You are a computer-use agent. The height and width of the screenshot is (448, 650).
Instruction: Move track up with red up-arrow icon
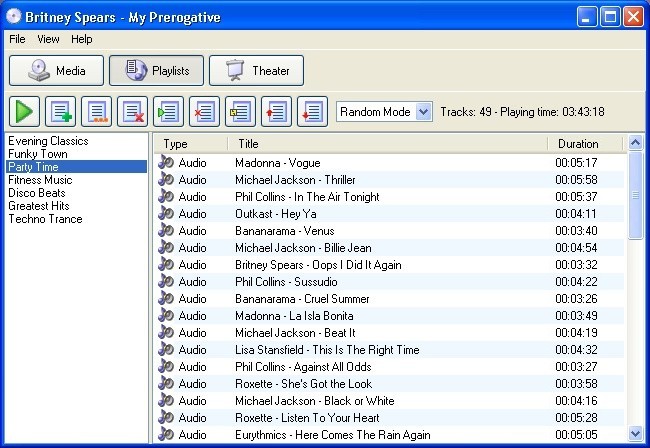277,111
